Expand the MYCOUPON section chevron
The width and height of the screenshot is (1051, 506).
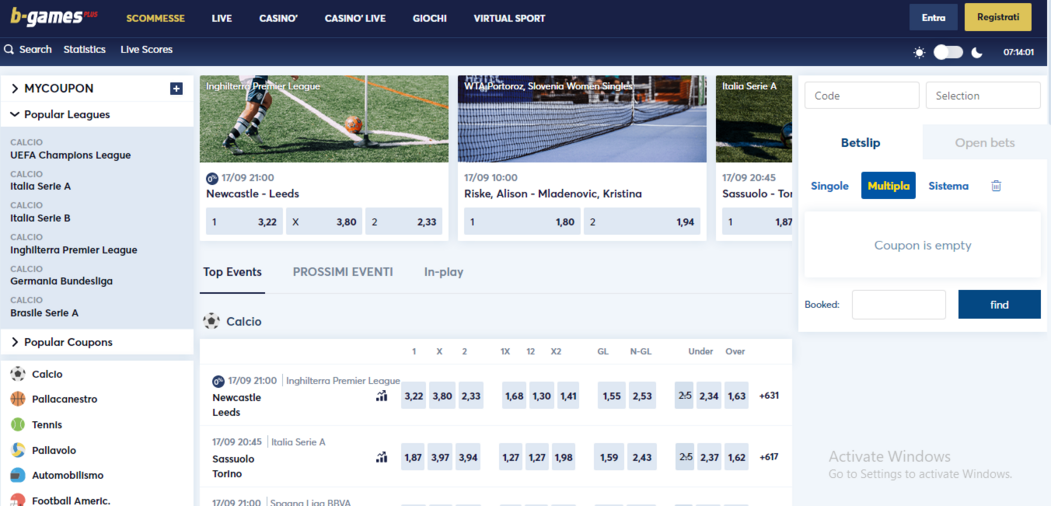click(x=15, y=89)
